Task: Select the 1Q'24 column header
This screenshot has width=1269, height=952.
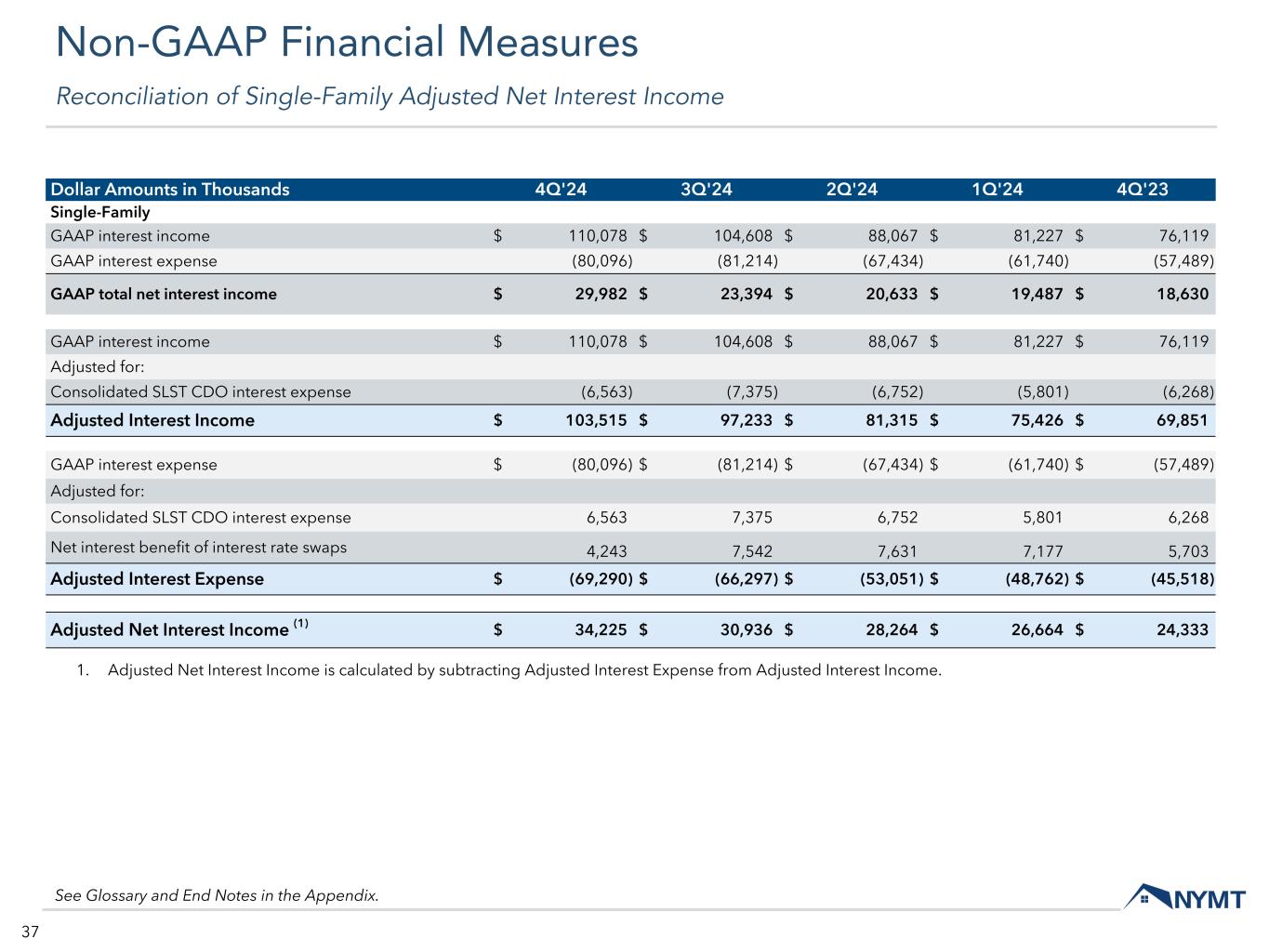Action: [x=997, y=190]
